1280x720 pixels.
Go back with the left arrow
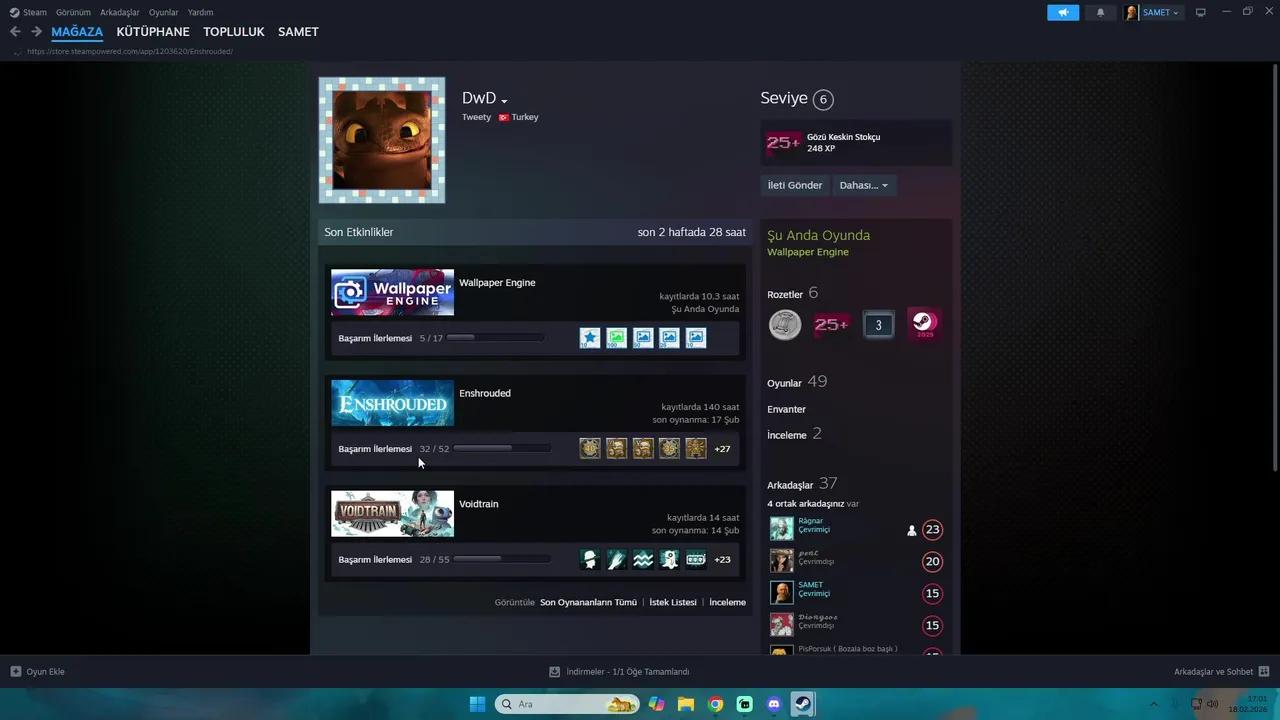pos(15,32)
